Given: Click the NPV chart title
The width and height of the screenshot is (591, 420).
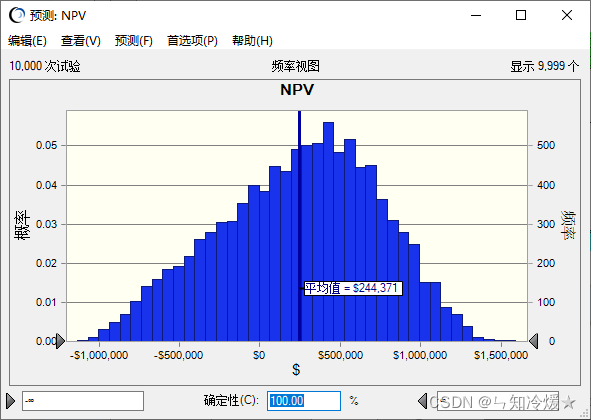Looking at the screenshot, I should (x=297, y=90).
